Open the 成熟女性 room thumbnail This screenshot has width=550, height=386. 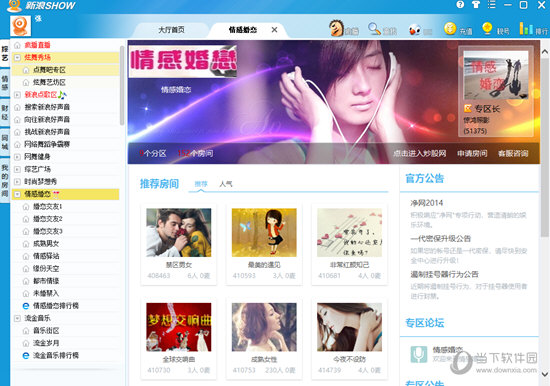tap(264, 327)
